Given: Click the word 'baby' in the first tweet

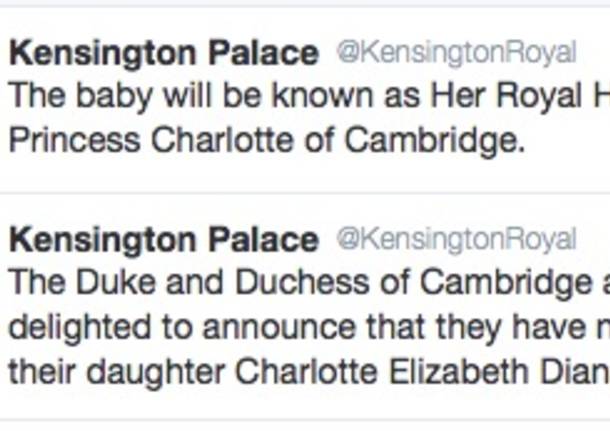Looking at the screenshot, I should tap(114, 96).
